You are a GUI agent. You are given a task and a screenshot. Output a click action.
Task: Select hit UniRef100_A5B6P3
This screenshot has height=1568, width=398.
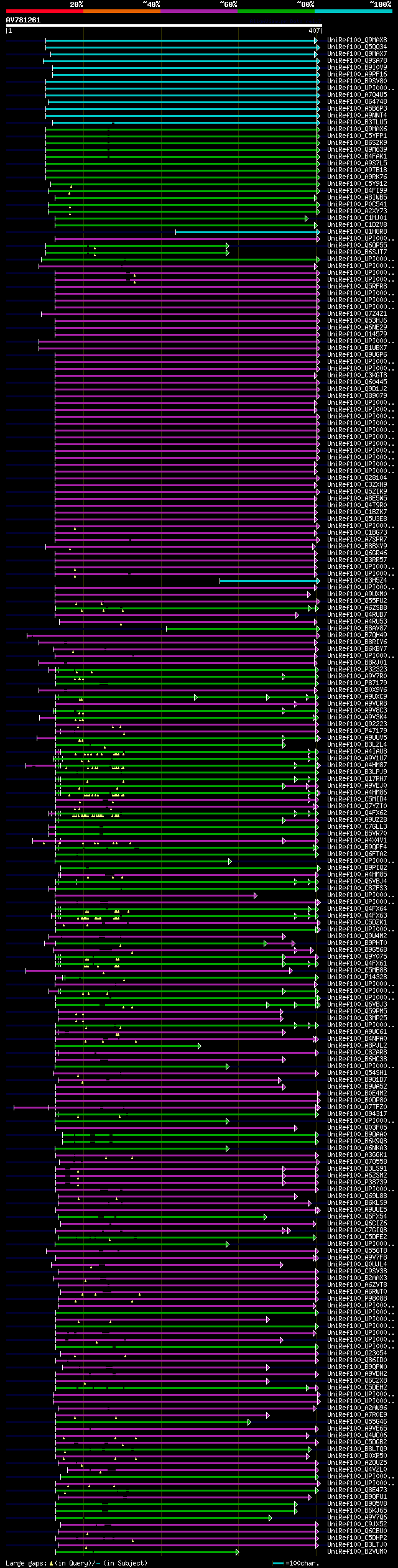coord(357,109)
